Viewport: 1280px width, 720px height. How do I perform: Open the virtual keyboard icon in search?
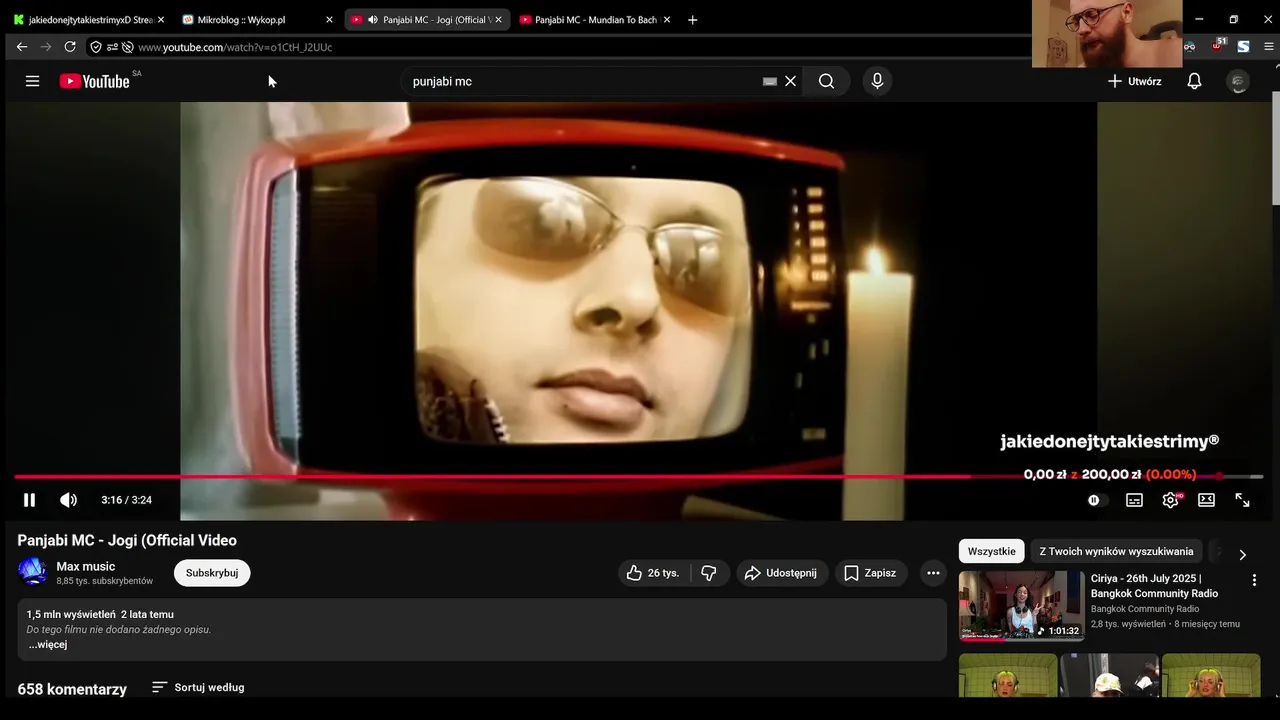click(769, 81)
